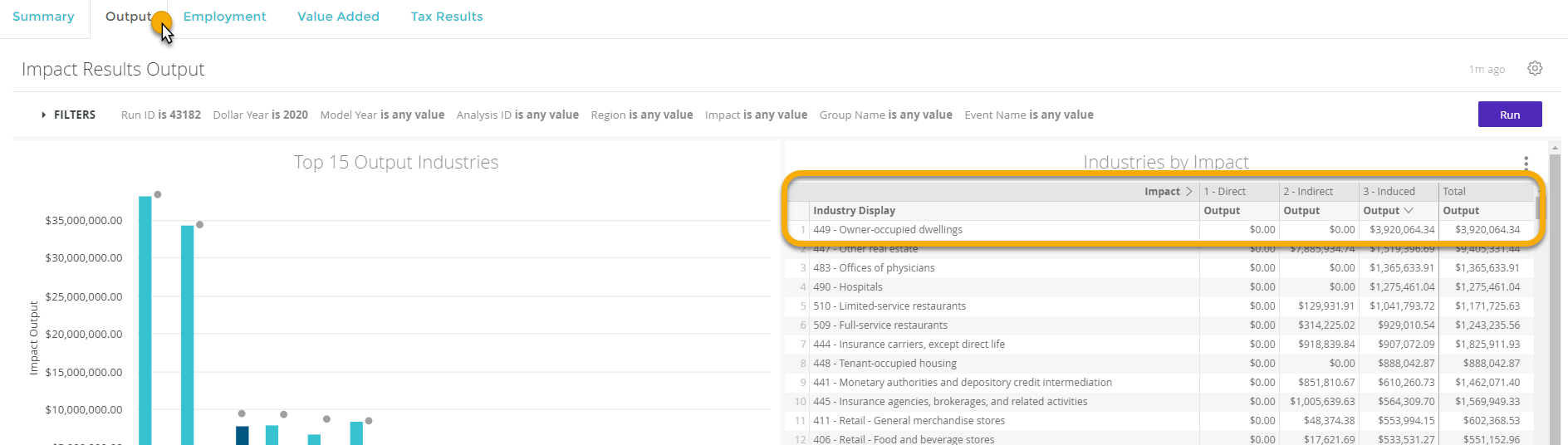Select row 406 - Retail - Food and beverage stores
1568x445 pixels.
pos(1159,438)
